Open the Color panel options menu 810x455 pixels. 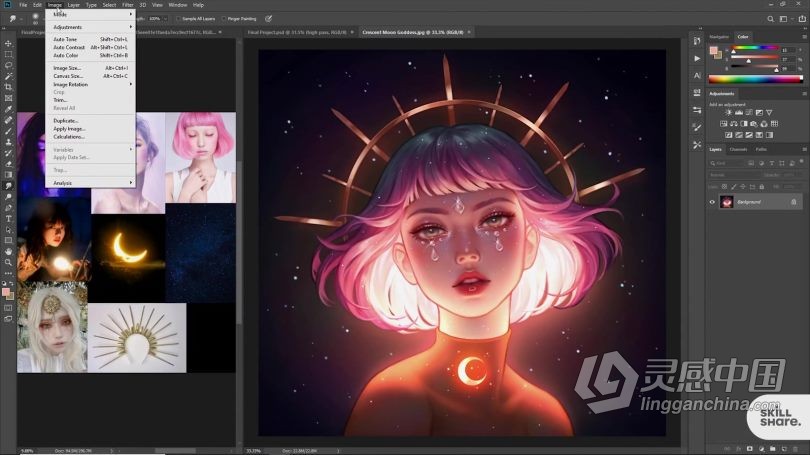click(x=804, y=37)
